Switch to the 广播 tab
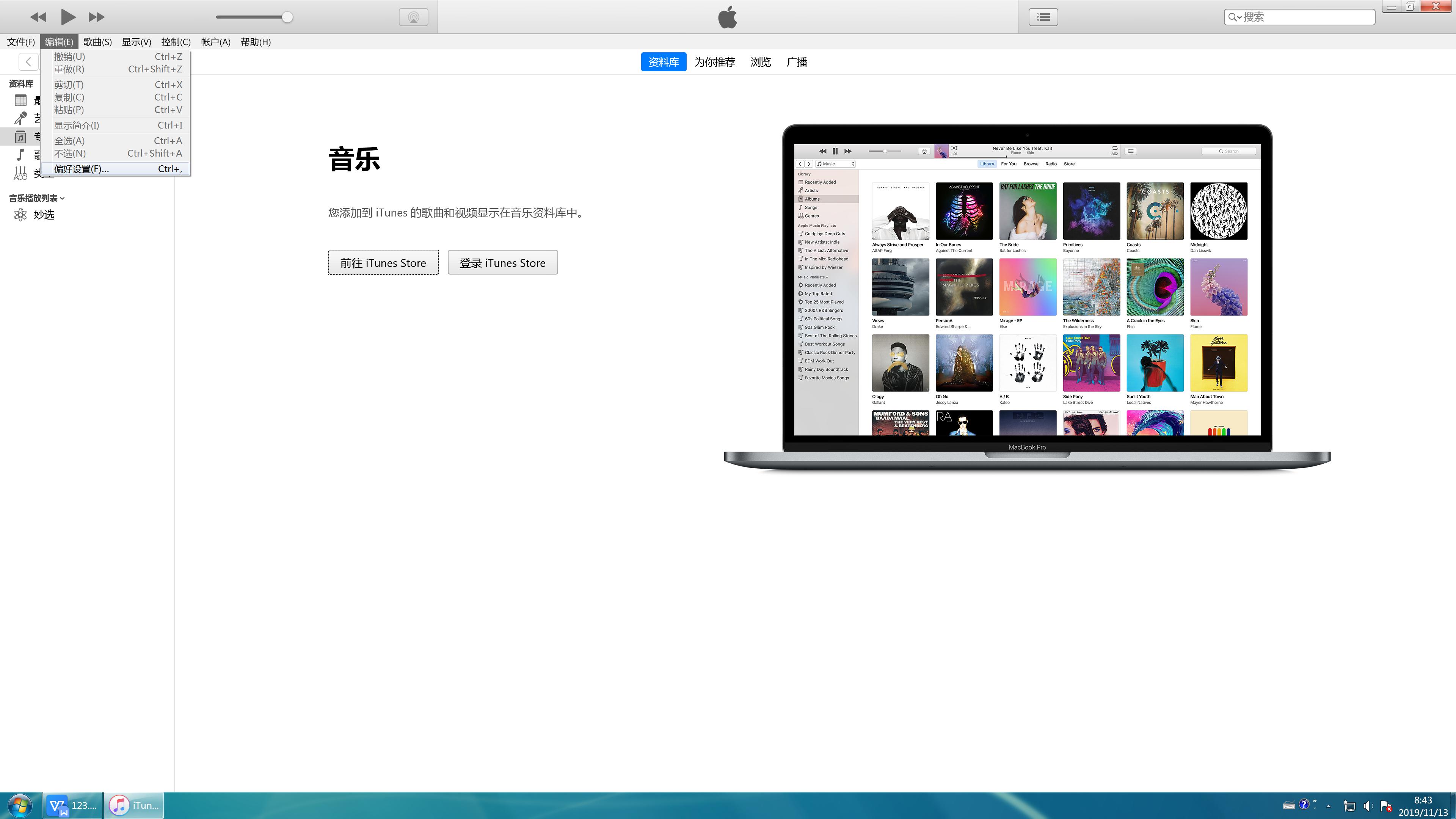The width and height of the screenshot is (1456, 819). point(796,61)
